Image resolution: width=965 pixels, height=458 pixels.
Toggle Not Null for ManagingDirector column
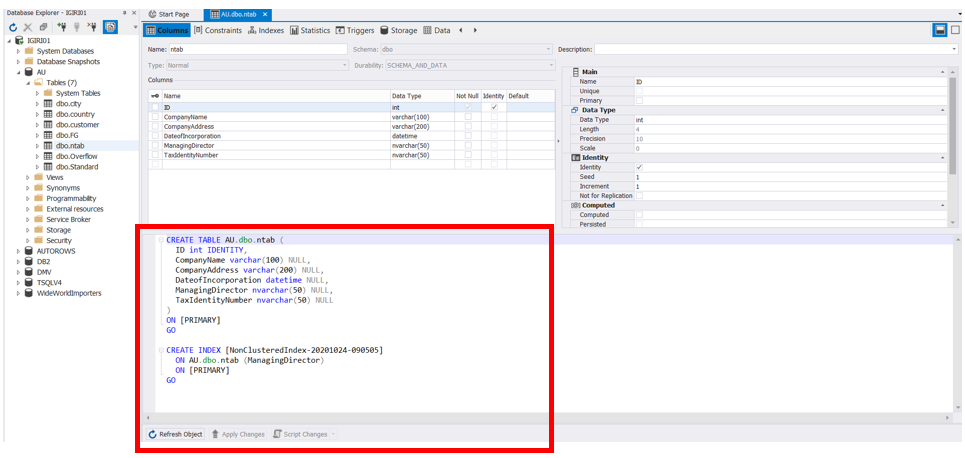tap(468, 145)
